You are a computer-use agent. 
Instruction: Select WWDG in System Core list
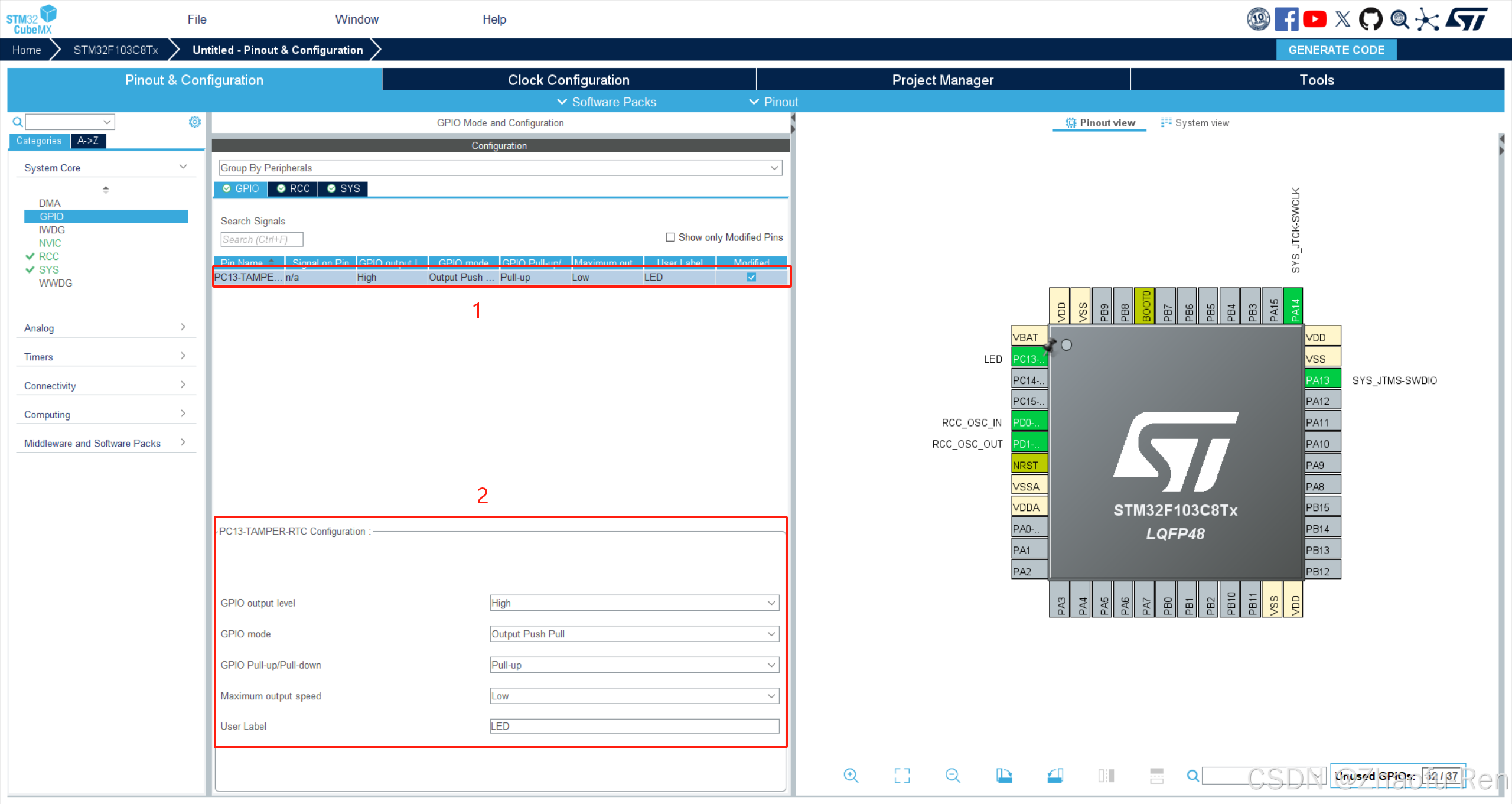click(x=56, y=283)
